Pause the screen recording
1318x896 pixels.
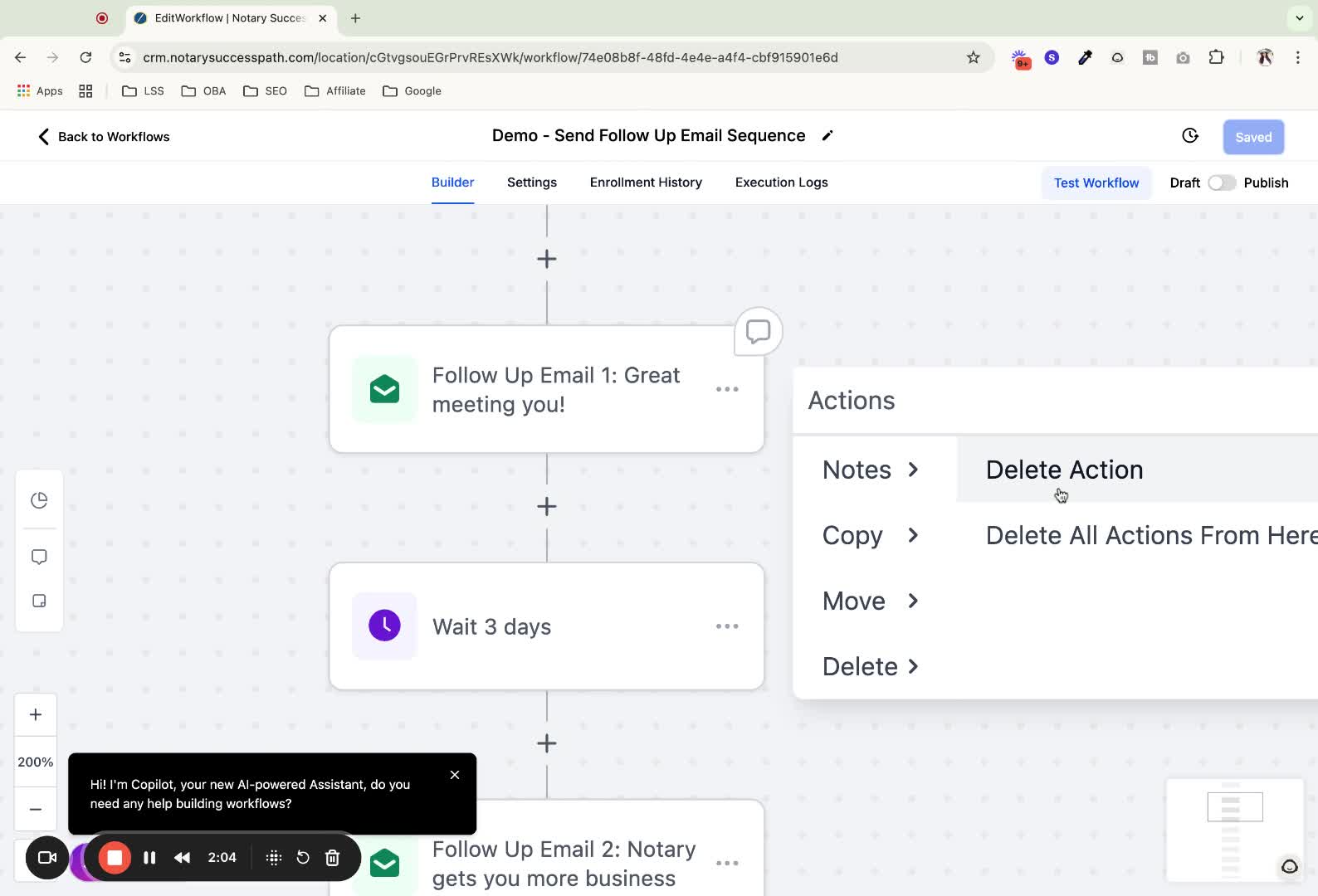click(149, 858)
